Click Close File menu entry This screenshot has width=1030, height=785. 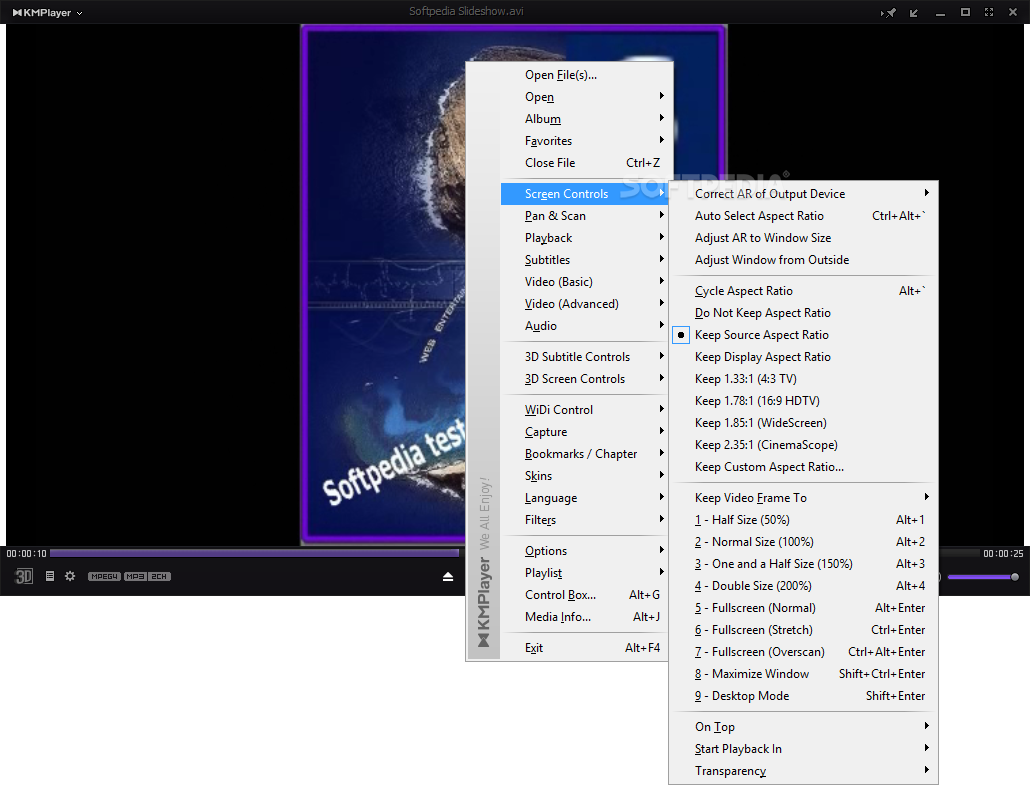point(584,163)
